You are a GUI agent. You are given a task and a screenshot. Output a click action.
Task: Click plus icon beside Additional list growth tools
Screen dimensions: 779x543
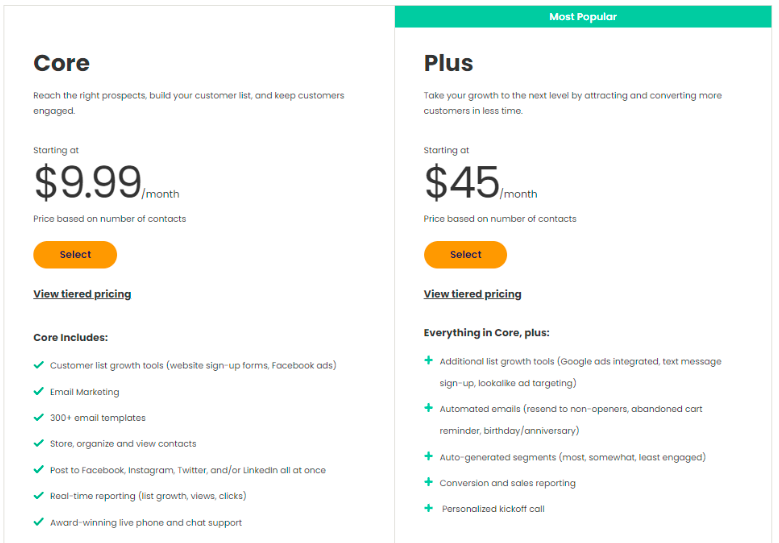429,361
